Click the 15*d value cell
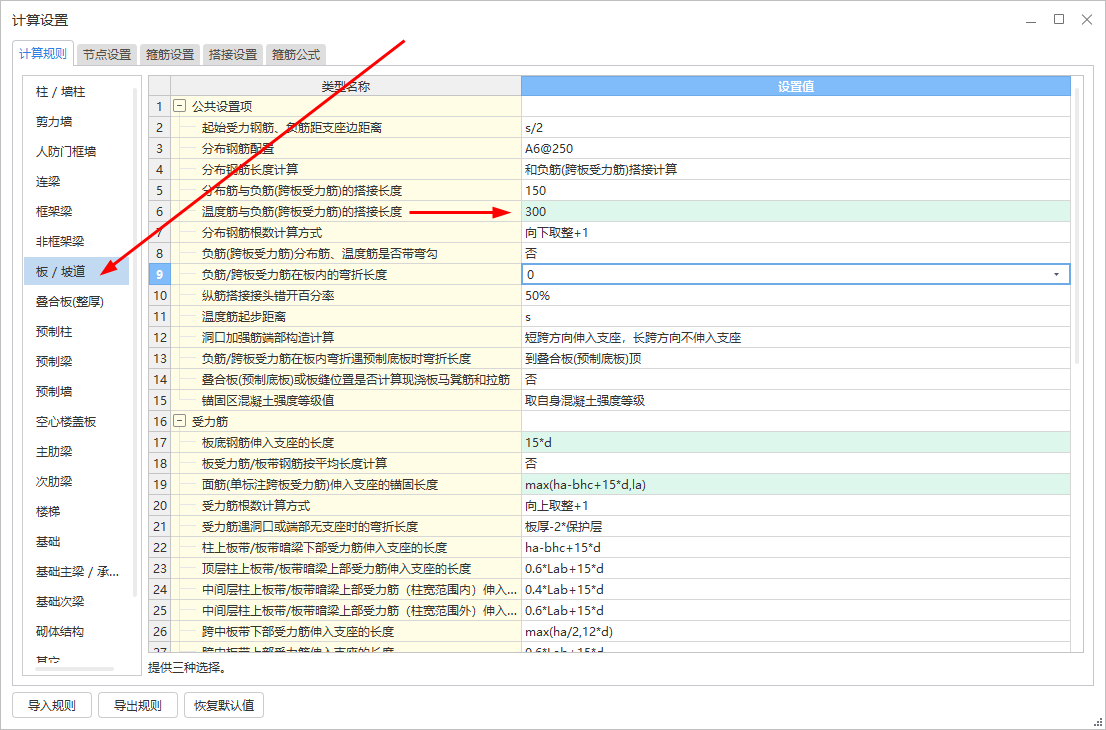Screen dimensions: 1106x730 [x=796, y=443]
